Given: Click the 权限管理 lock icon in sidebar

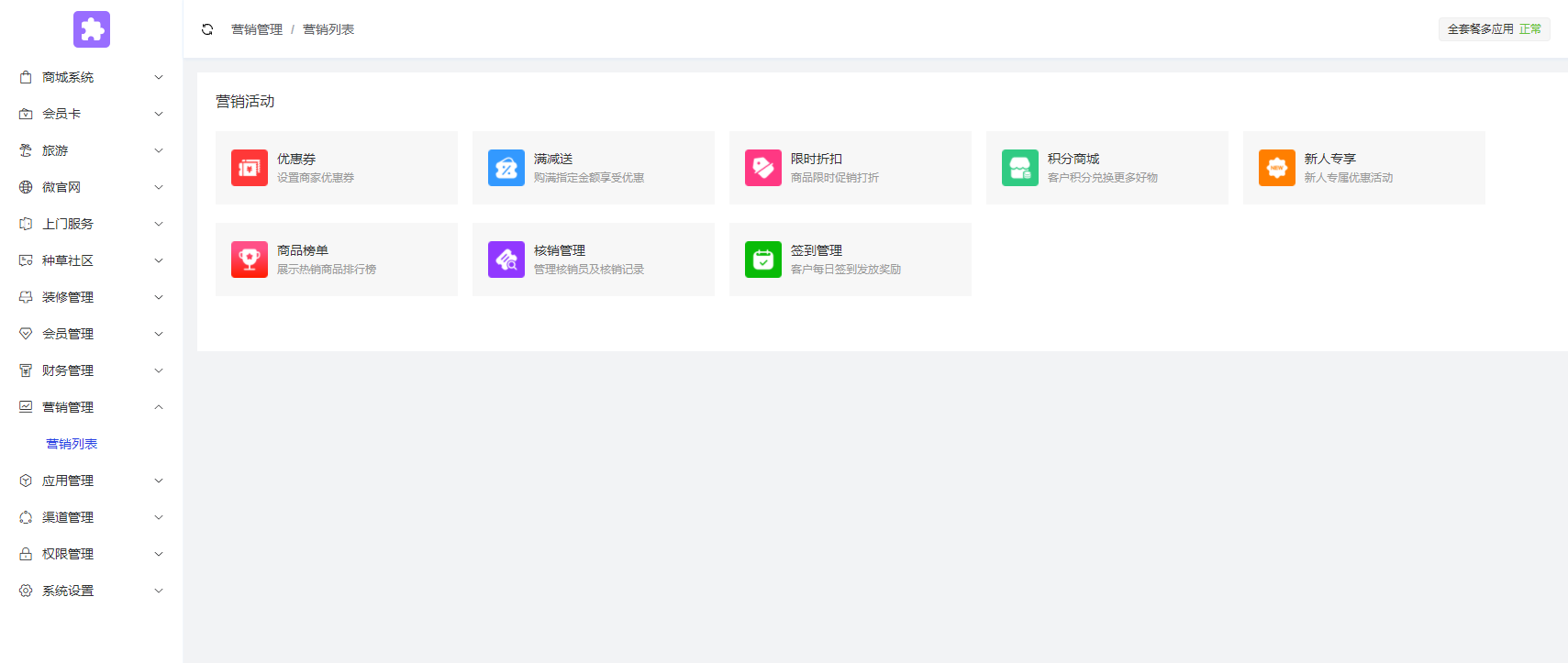Looking at the screenshot, I should click(26, 554).
